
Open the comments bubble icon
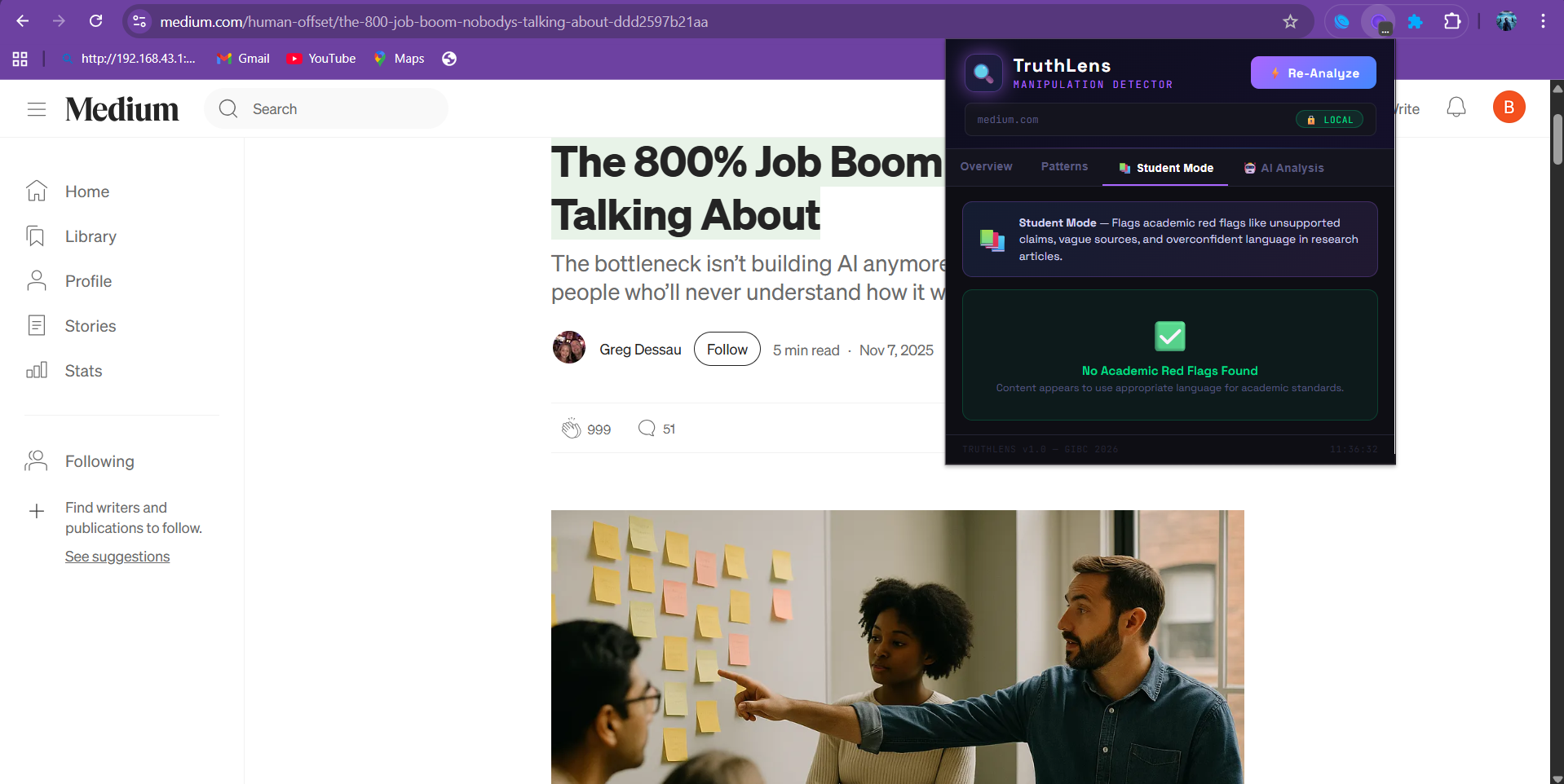[647, 428]
